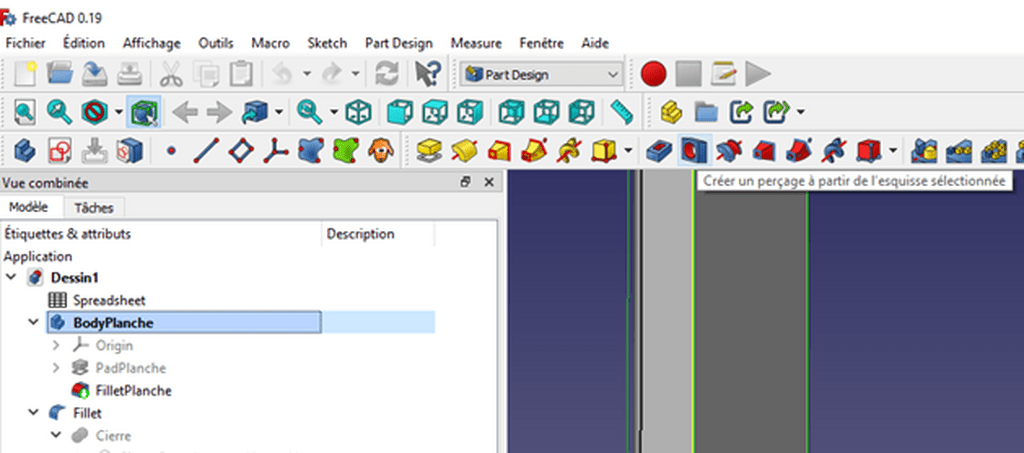The width and height of the screenshot is (1024, 453).
Task: Create a green sub-shape binder
Action: click(346, 151)
